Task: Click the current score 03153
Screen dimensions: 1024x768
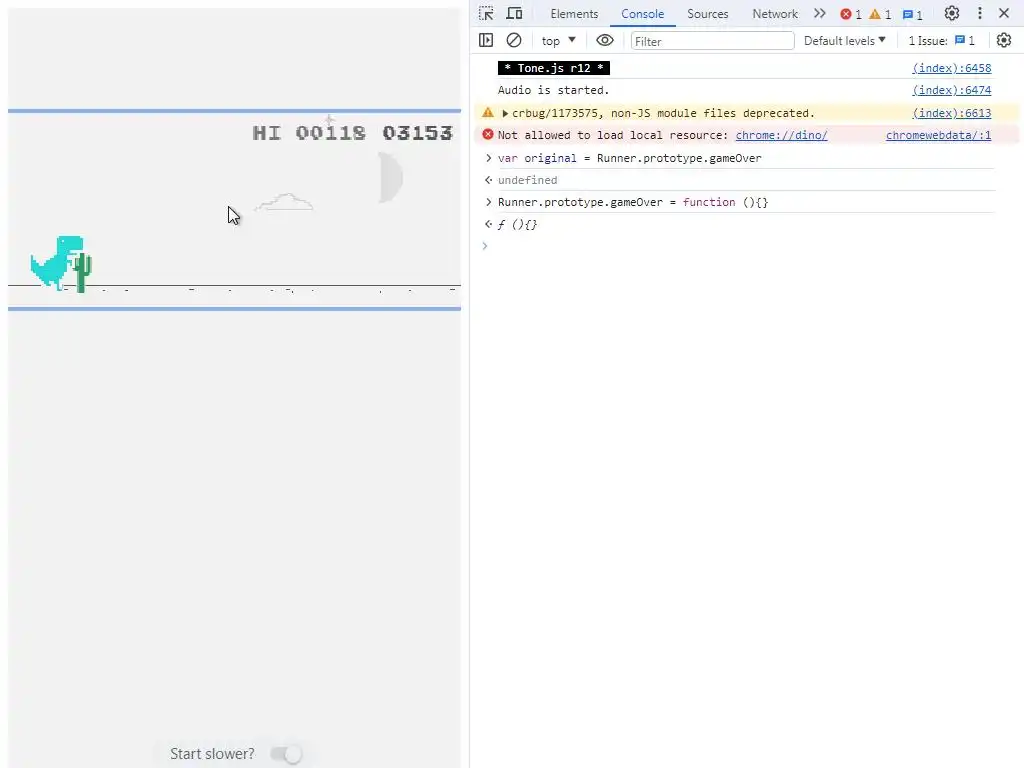Action: pos(417,133)
